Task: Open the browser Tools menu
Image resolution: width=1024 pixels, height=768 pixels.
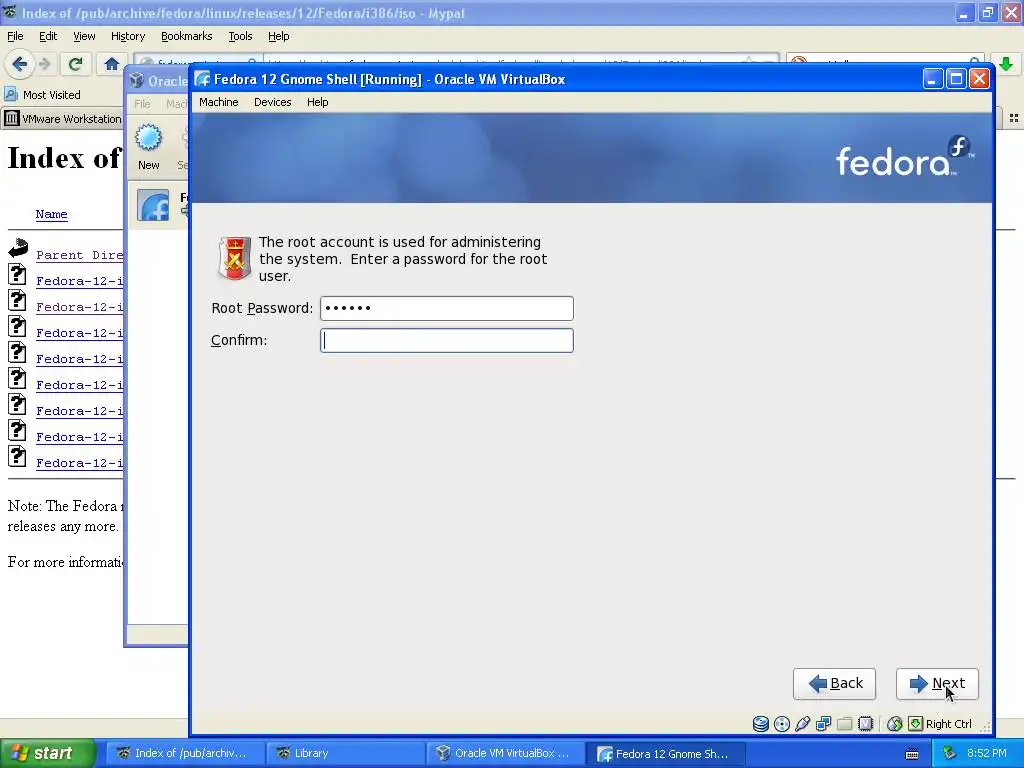Action: coord(240,36)
